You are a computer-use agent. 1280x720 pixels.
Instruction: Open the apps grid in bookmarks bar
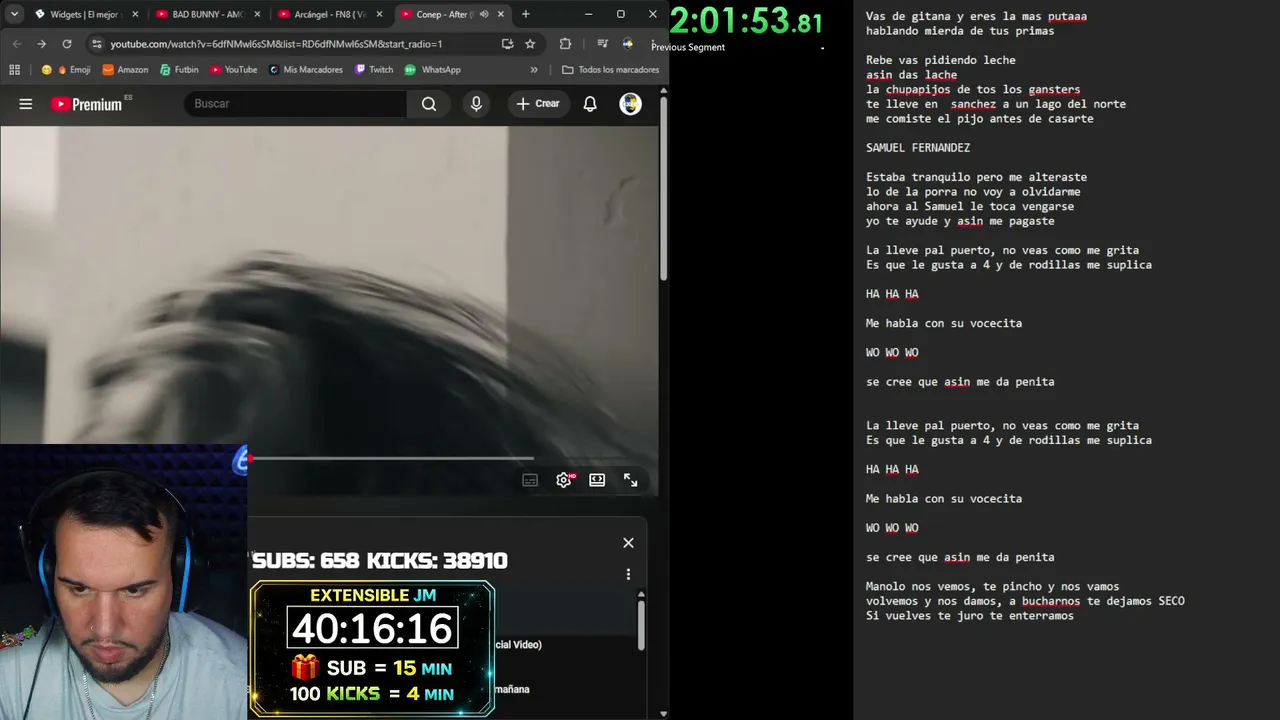pyautogui.click(x=14, y=70)
